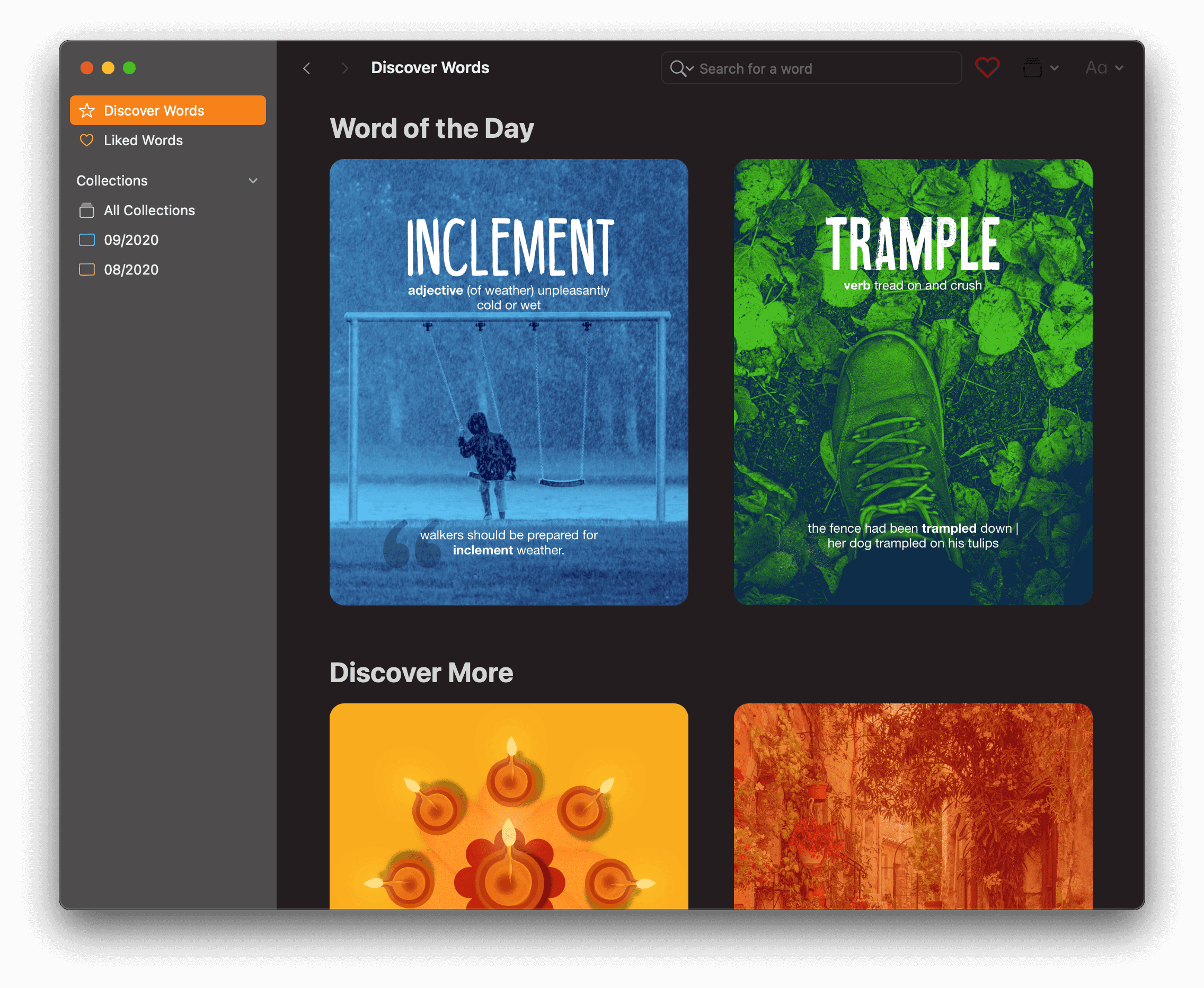Open All Collections
Viewport: 1204px width, 988px height.
(x=149, y=210)
